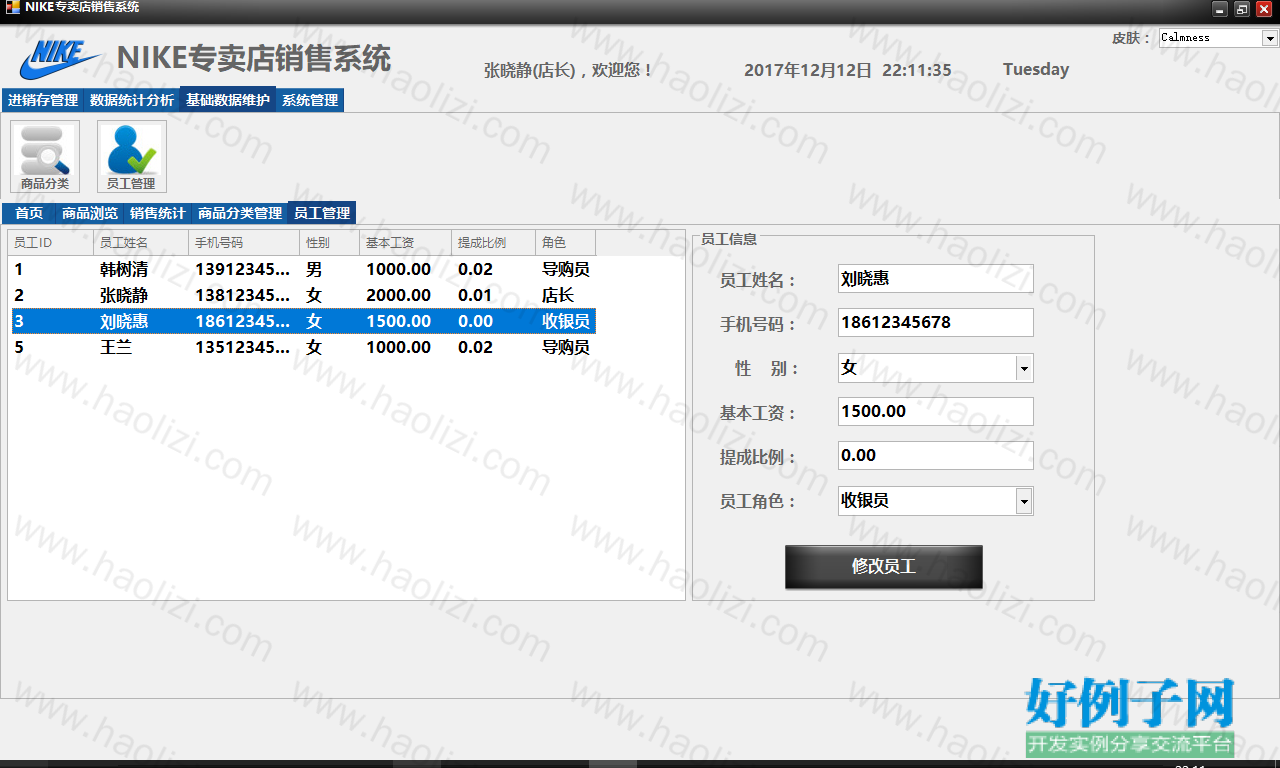Focus the 员工姓名 input field

936,279
